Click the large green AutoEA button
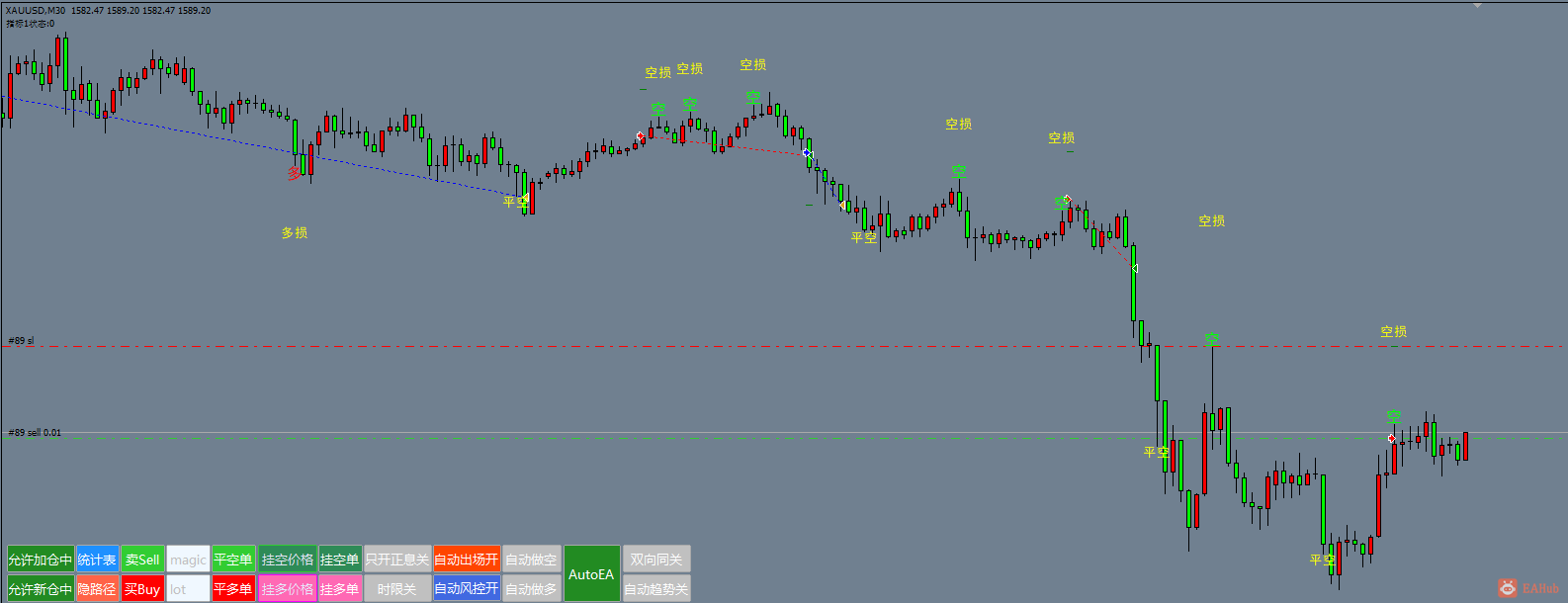 click(591, 574)
